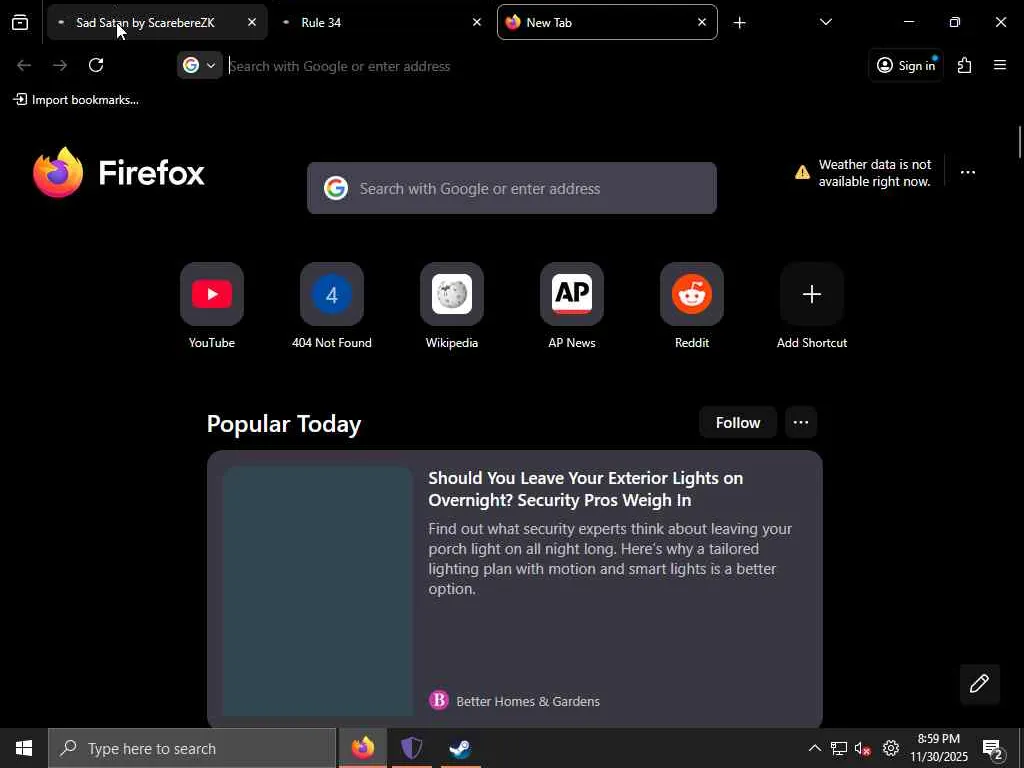Open Steam from the taskbar
Viewport: 1024px width, 768px height.
point(460,748)
